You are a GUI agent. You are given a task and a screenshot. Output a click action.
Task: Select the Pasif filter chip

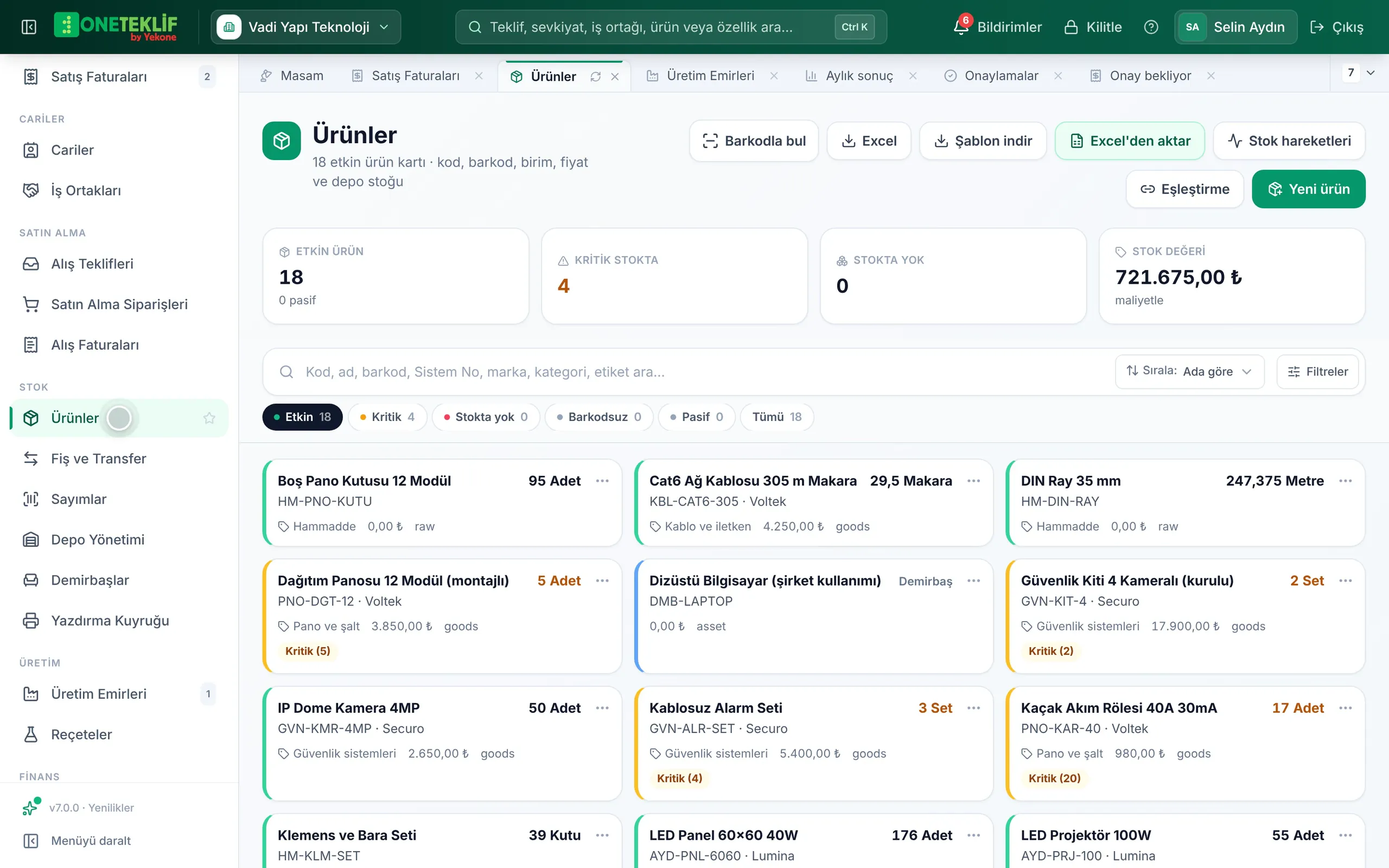[697, 417]
